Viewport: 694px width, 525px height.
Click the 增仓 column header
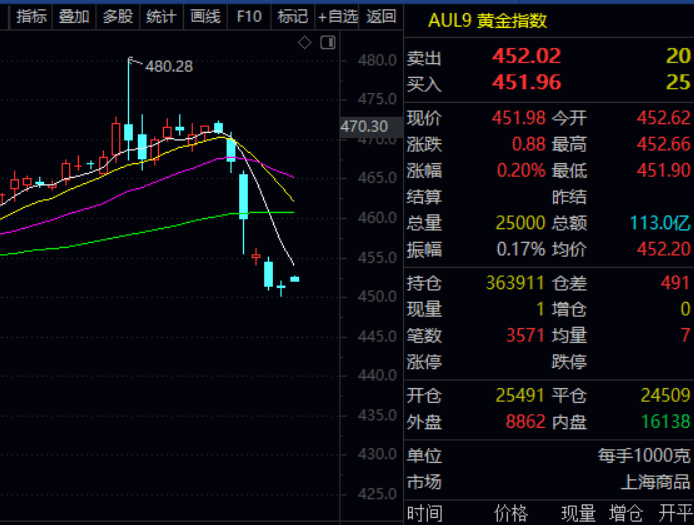click(627, 513)
